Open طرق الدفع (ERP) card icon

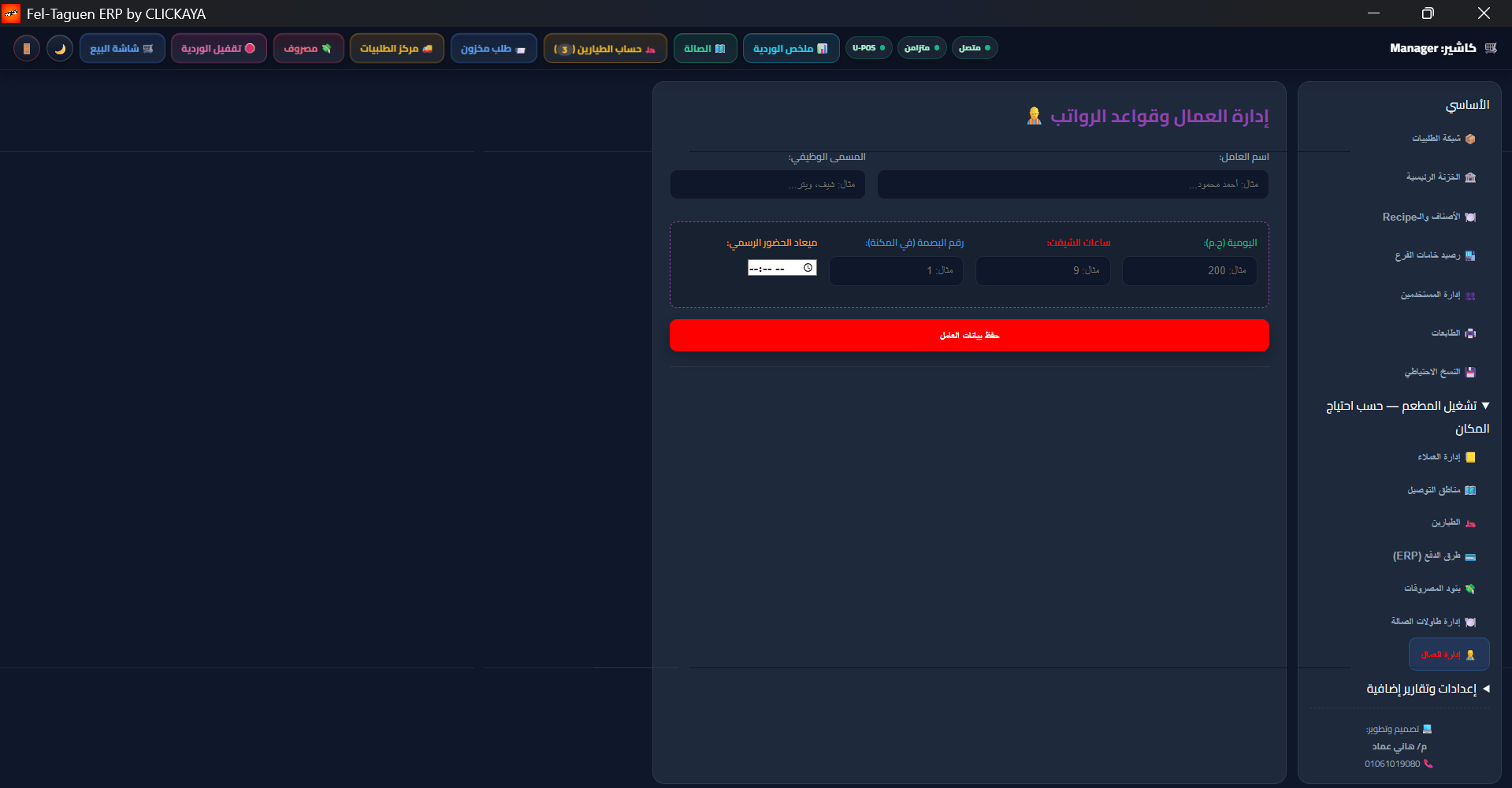coord(1470,556)
